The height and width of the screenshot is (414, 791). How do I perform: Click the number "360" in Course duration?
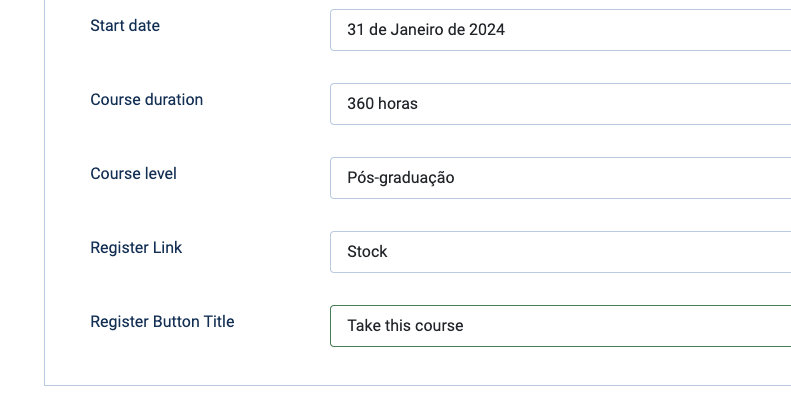(x=360, y=104)
